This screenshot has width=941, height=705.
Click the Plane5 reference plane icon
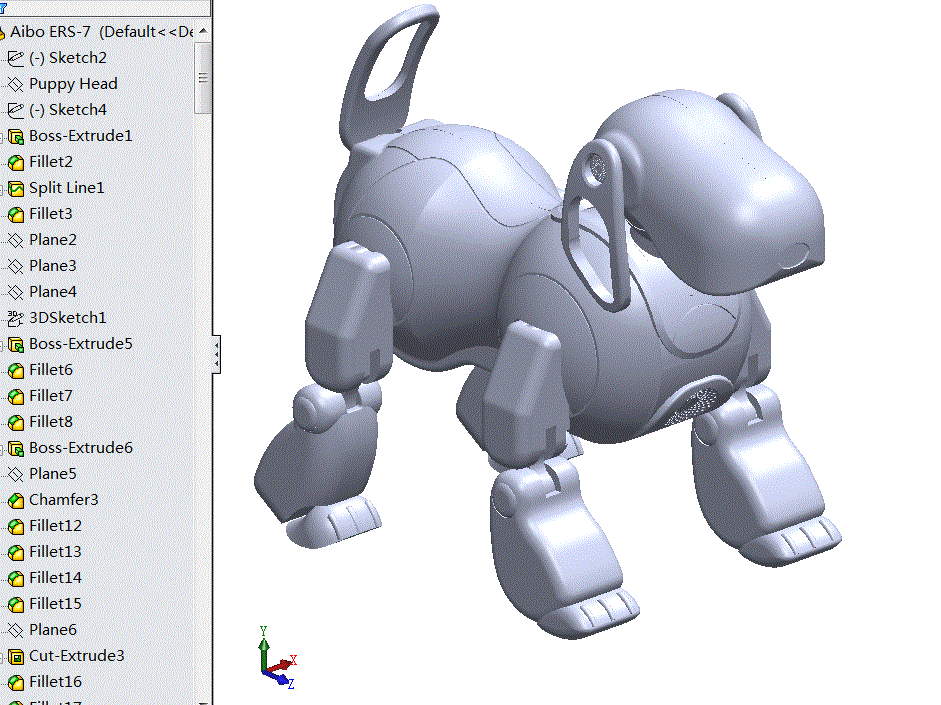(16, 474)
